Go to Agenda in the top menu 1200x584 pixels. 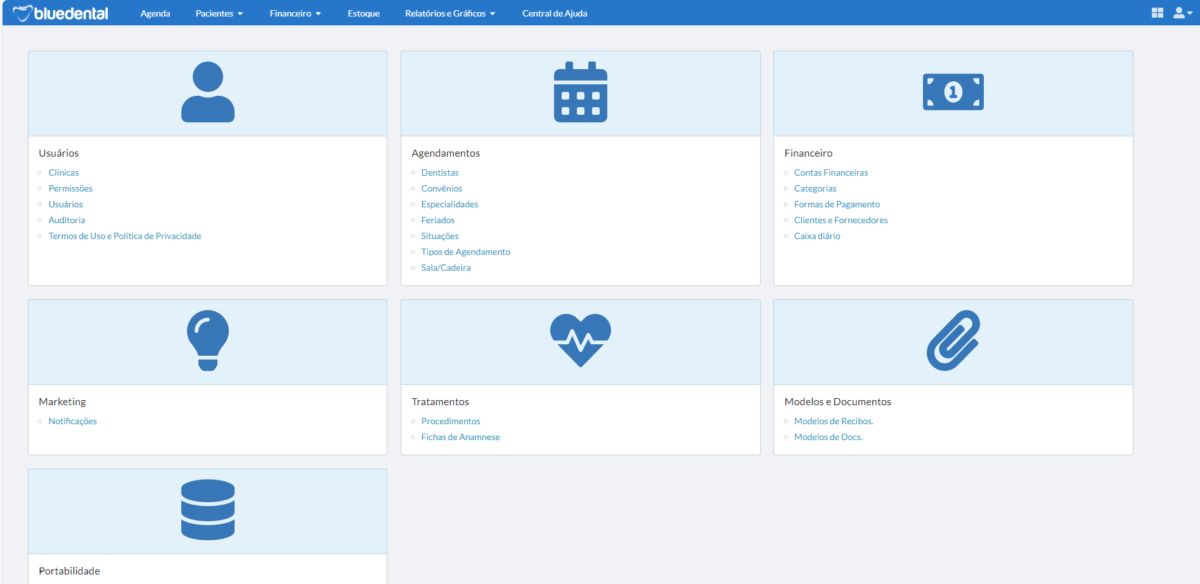click(x=155, y=14)
